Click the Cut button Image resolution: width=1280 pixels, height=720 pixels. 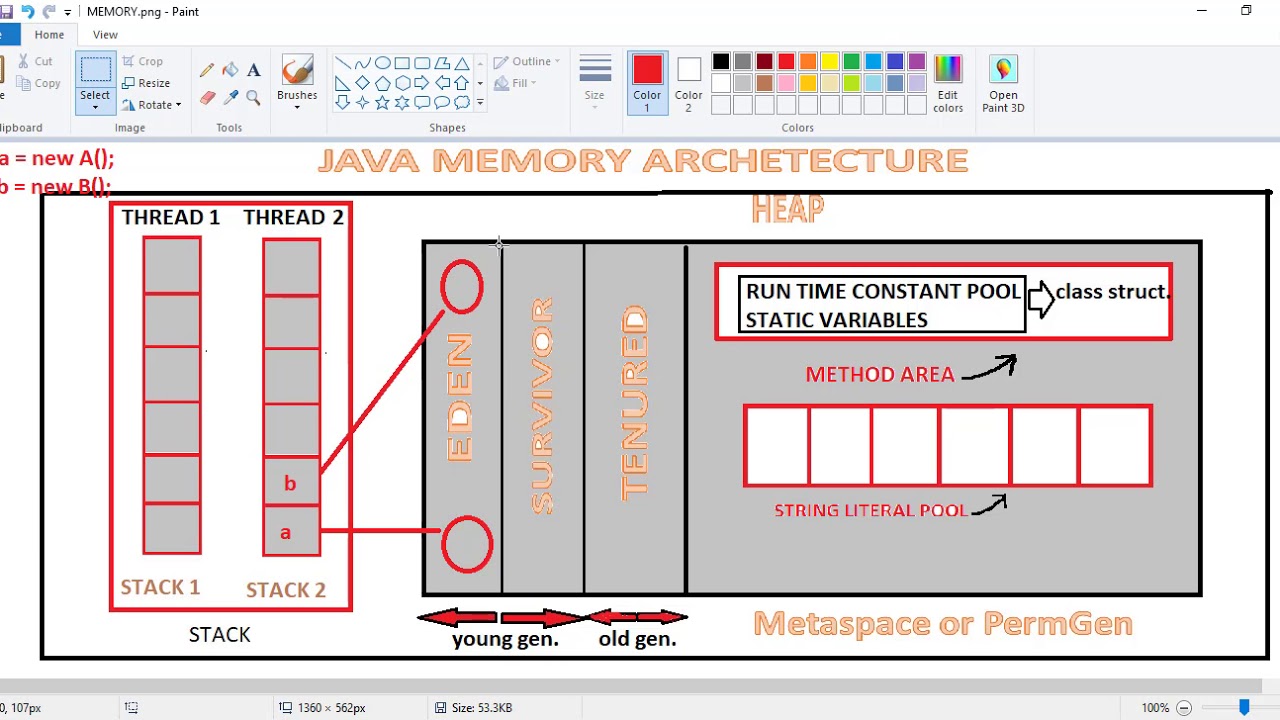(35, 61)
